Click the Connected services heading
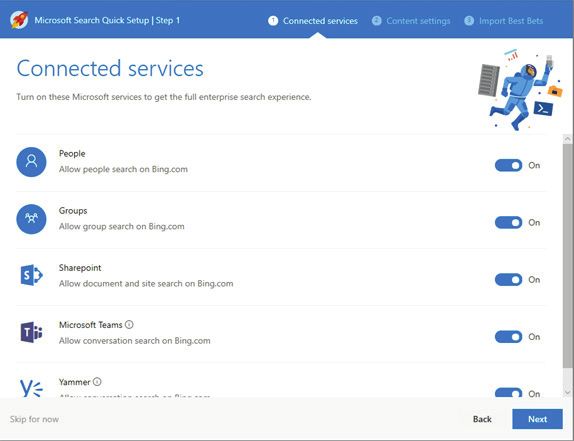This screenshot has height=441, width=574. 110,68
